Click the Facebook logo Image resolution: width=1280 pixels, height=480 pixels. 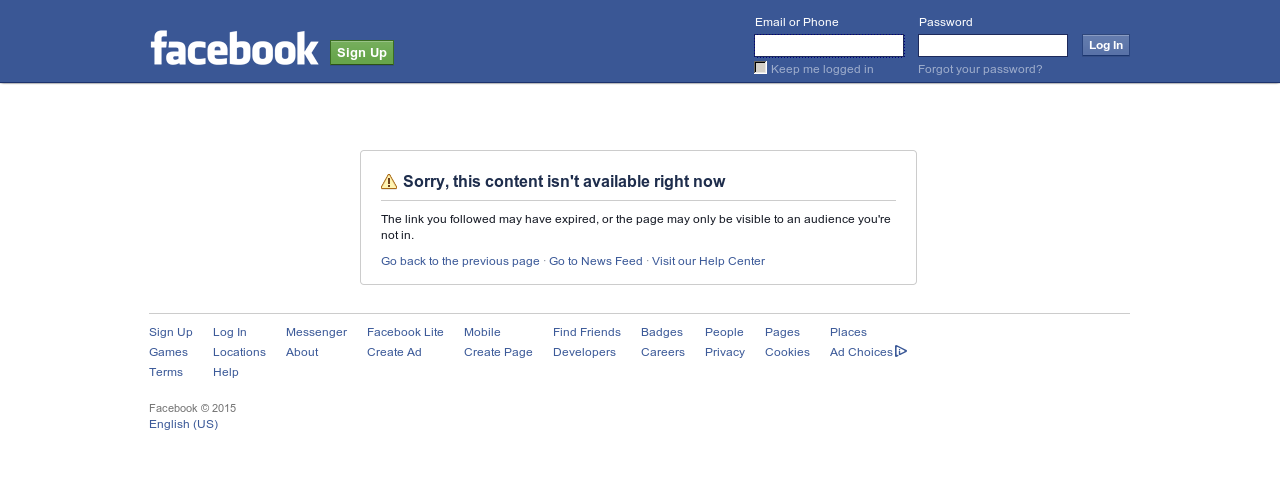coord(234,48)
